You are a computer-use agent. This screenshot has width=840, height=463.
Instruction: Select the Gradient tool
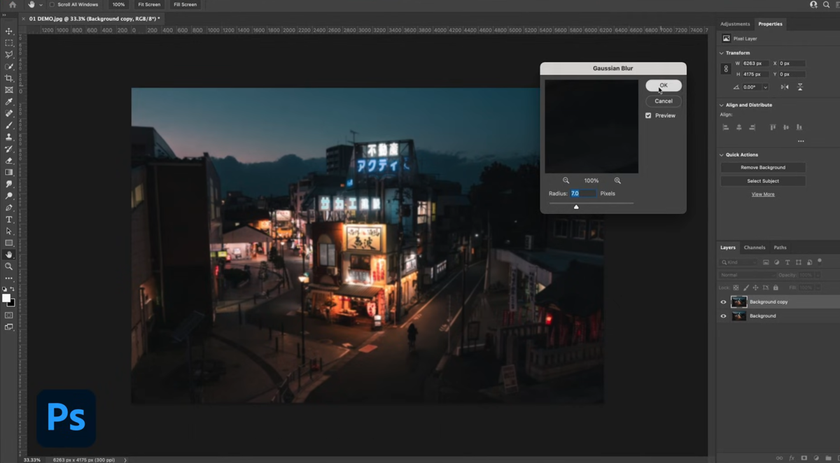(9, 173)
